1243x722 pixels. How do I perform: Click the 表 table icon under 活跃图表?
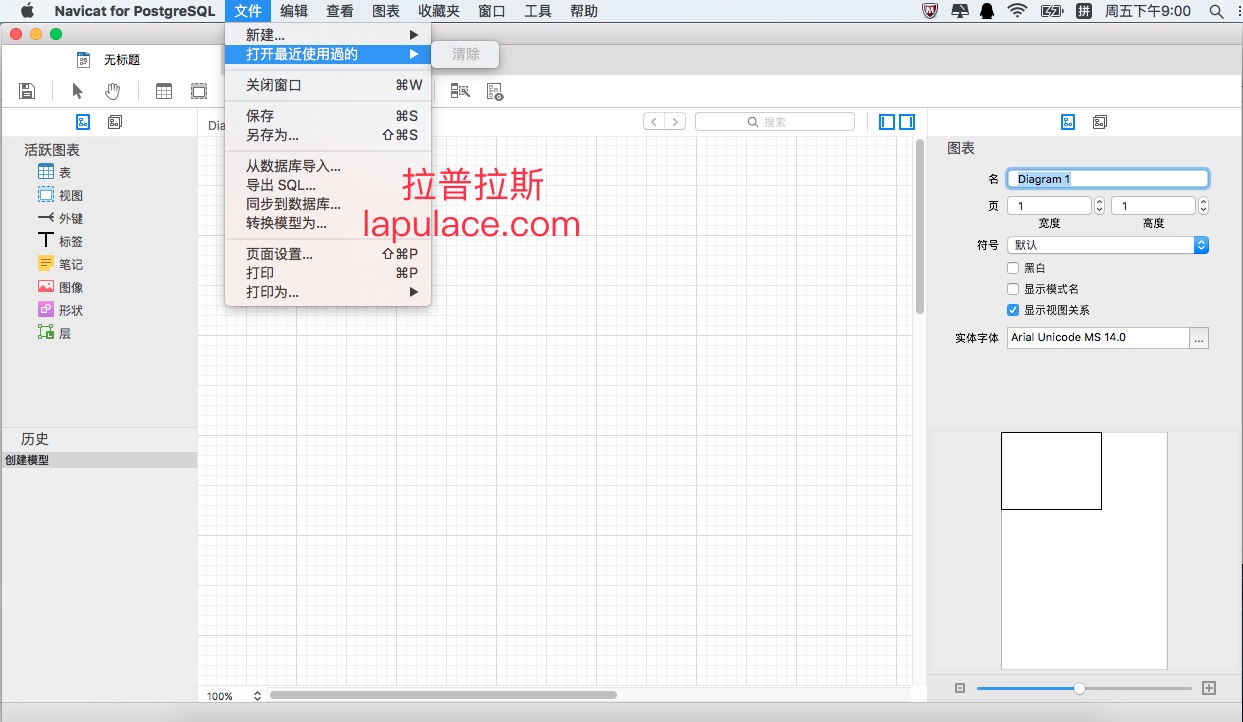tap(46, 172)
